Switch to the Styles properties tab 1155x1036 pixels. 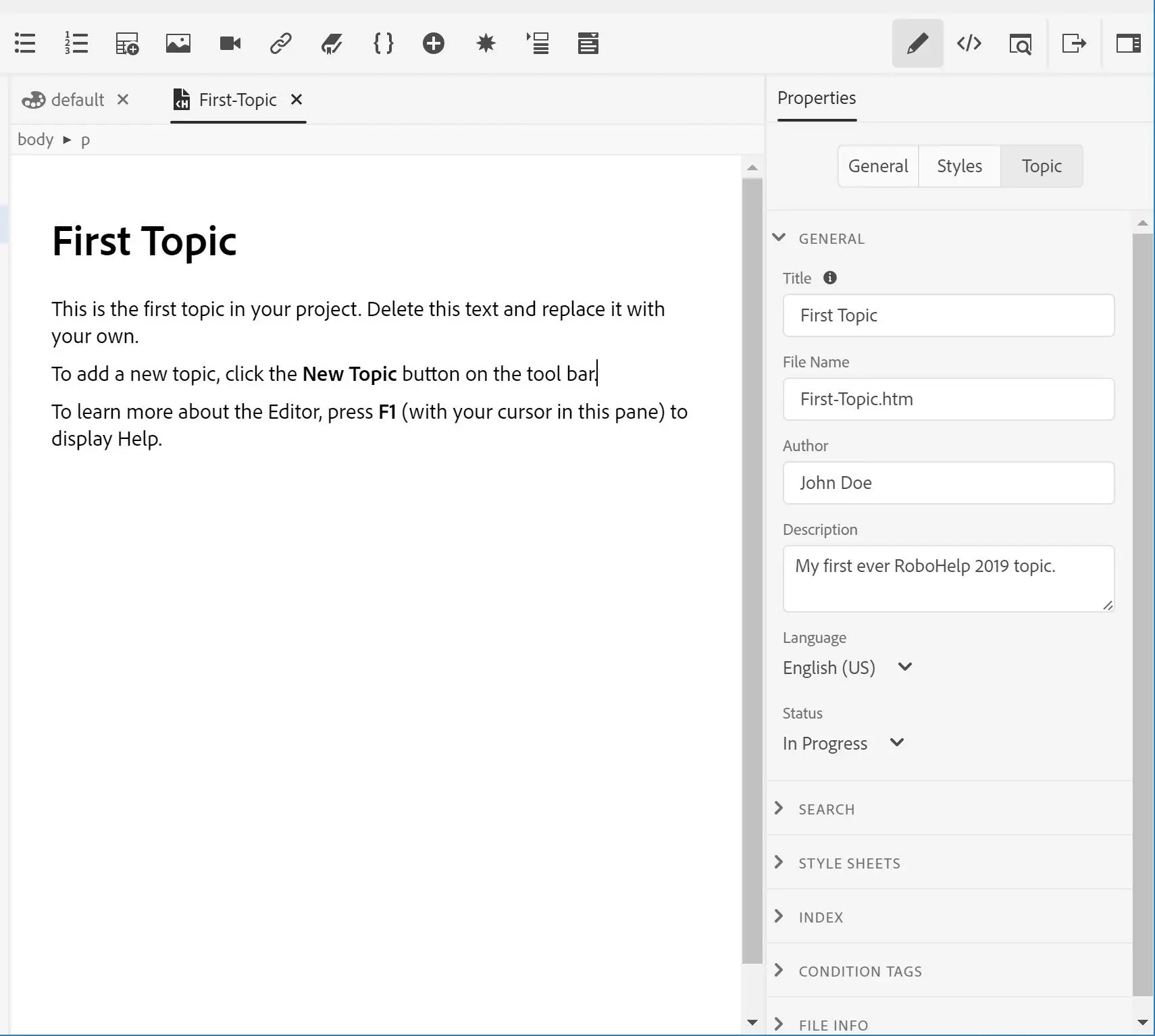[959, 166]
